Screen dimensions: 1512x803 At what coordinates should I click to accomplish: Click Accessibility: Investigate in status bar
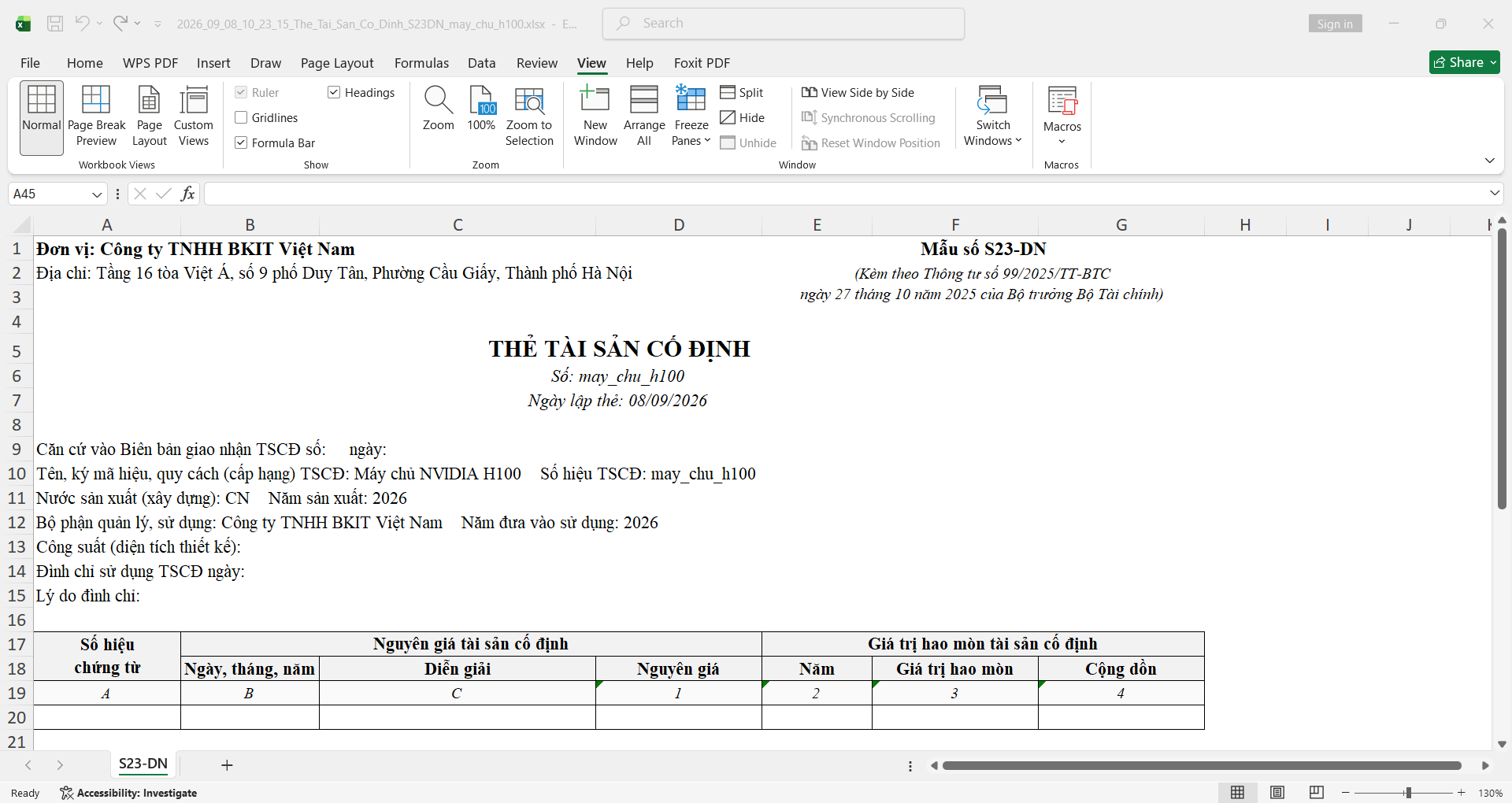point(128,793)
